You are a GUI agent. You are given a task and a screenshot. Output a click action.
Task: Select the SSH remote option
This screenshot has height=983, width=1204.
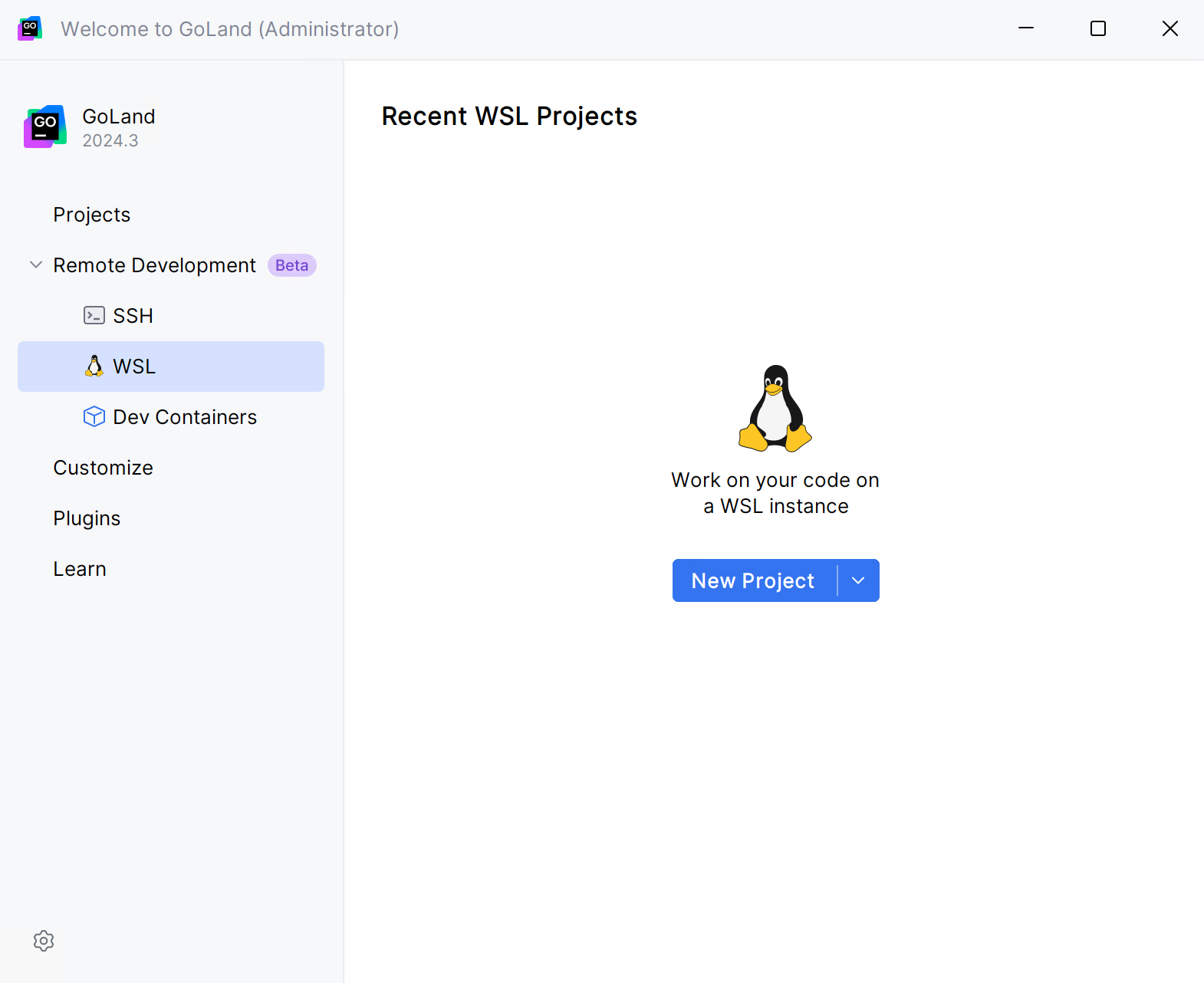pos(133,316)
